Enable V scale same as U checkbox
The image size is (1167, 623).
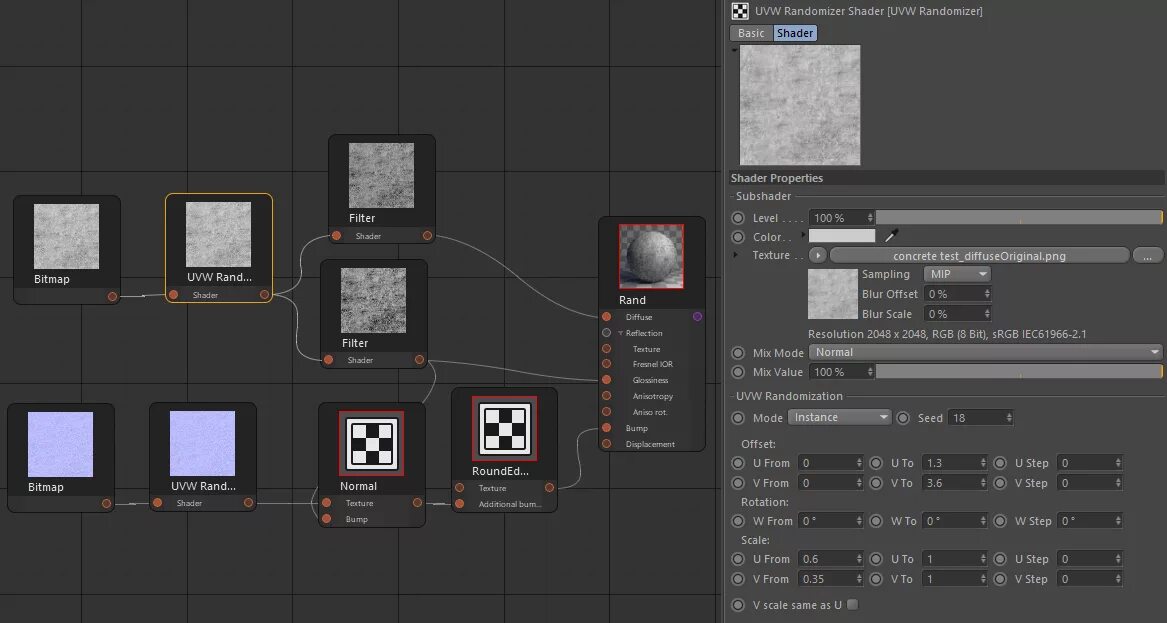[x=853, y=604]
